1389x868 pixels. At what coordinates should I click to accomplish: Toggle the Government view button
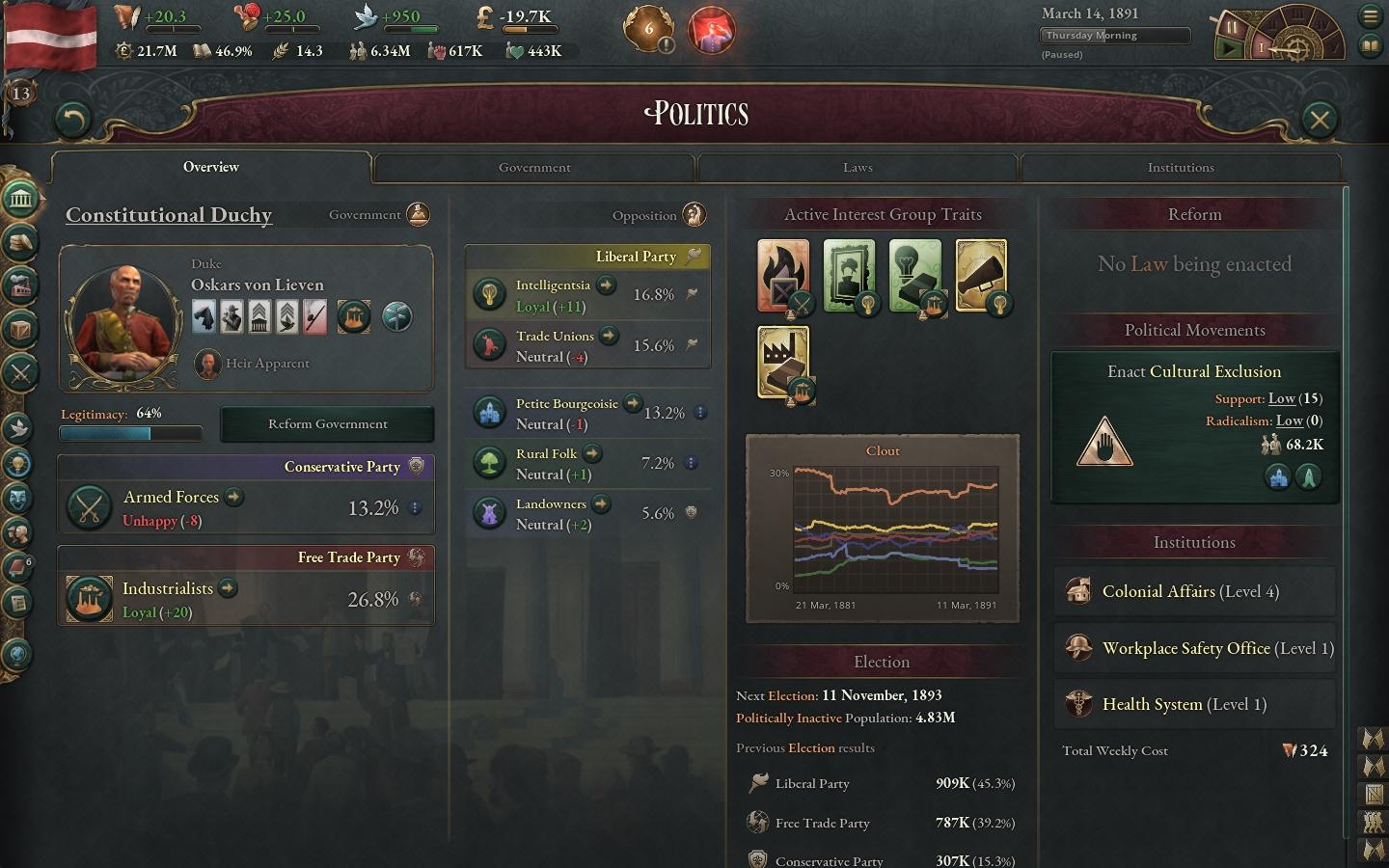[418, 214]
